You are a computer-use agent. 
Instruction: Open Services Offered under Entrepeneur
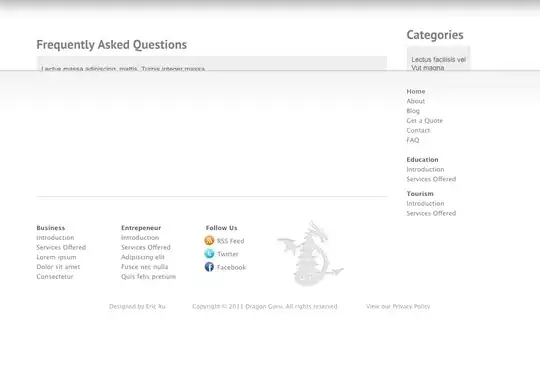pos(146,247)
